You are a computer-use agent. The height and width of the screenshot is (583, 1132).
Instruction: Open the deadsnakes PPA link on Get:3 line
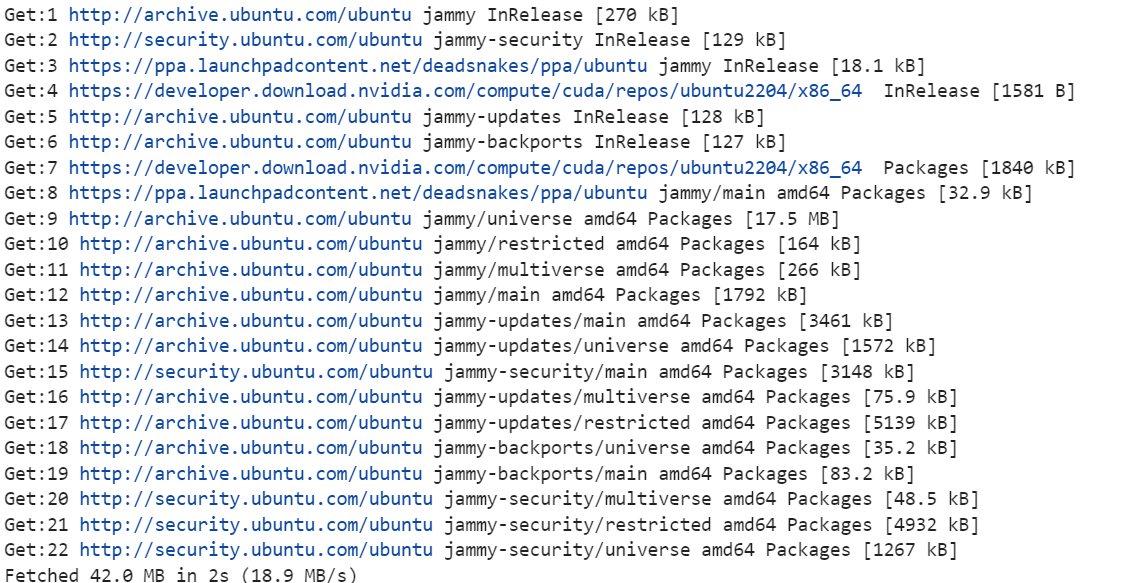[x=358, y=66]
